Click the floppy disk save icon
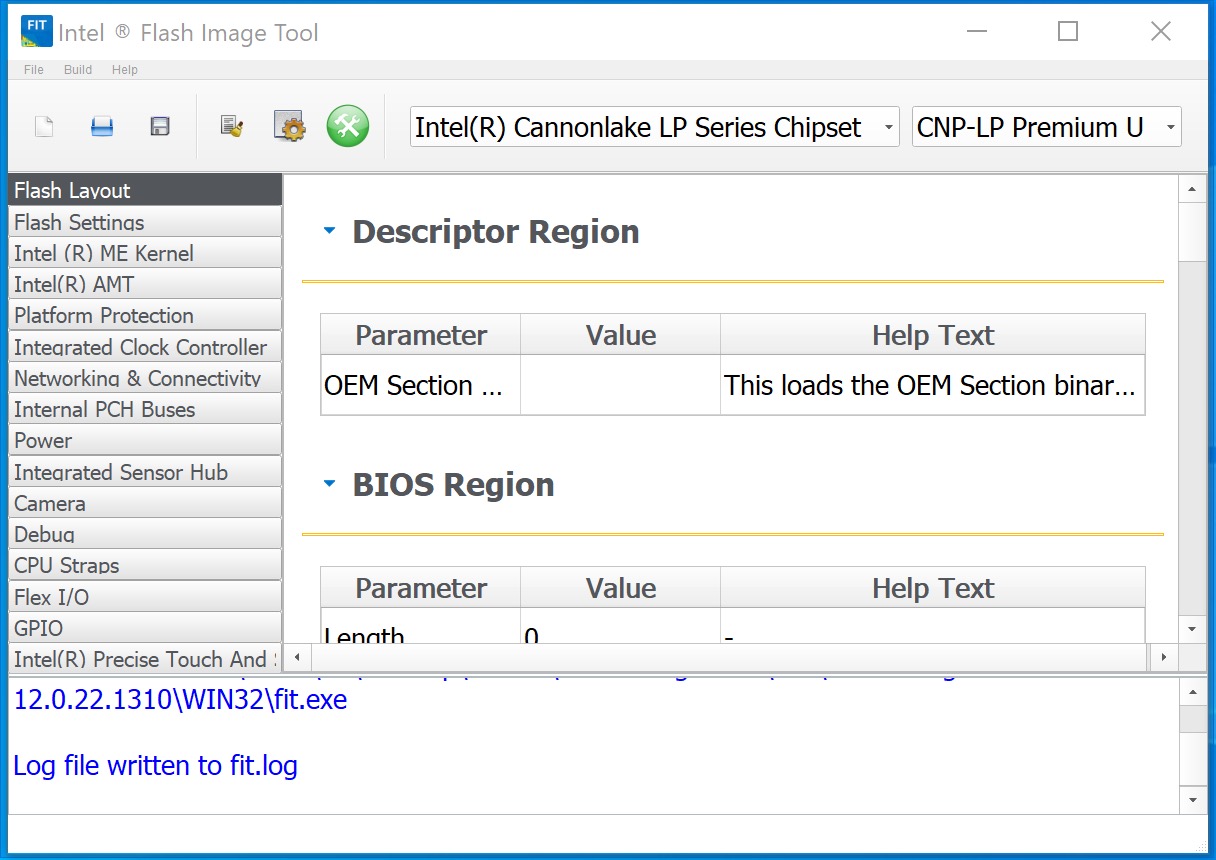Screen dimensions: 1216x860 (x=160, y=127)
